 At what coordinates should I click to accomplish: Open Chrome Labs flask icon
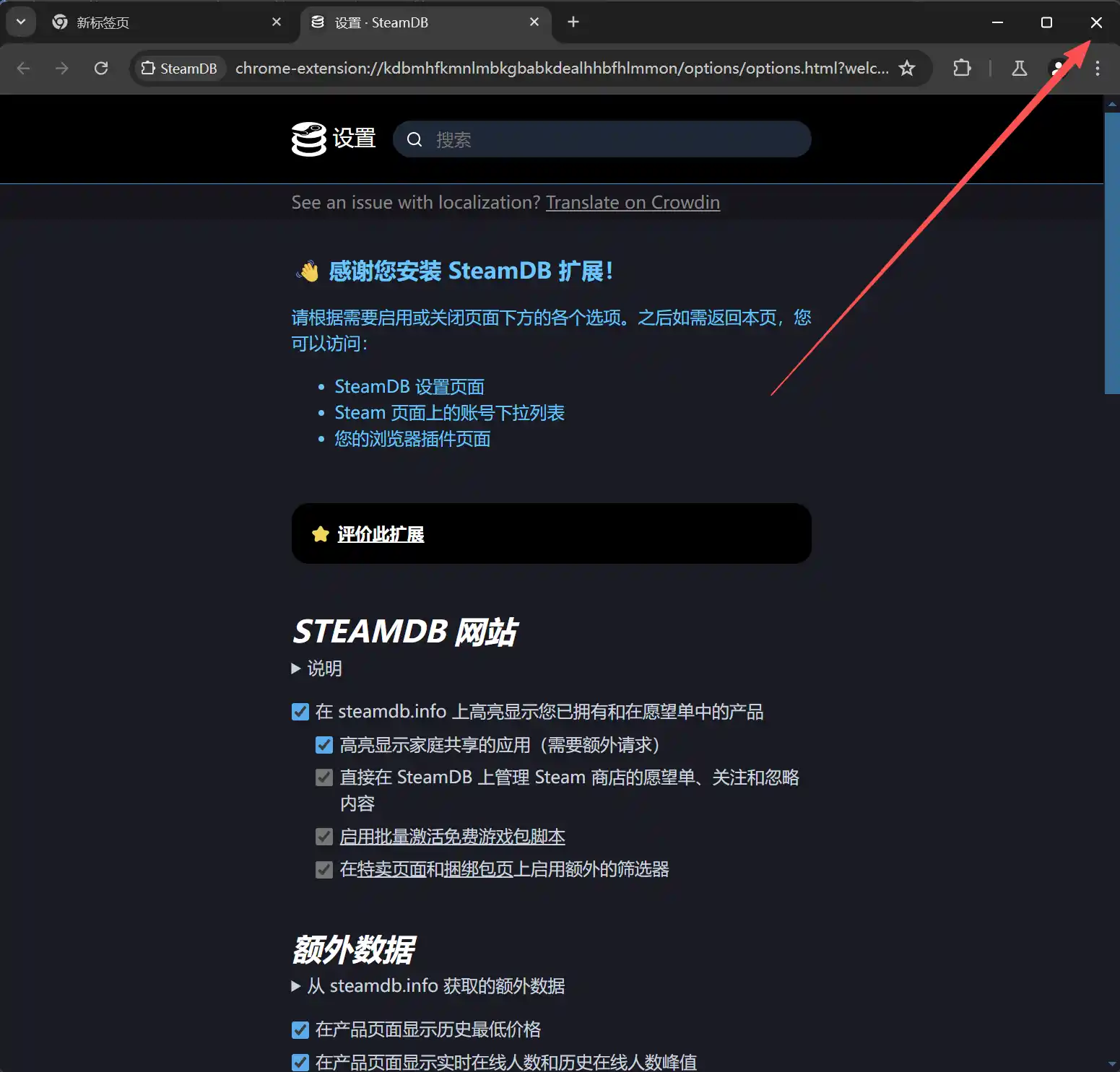pyautogui.click(x=1019, y=68)
